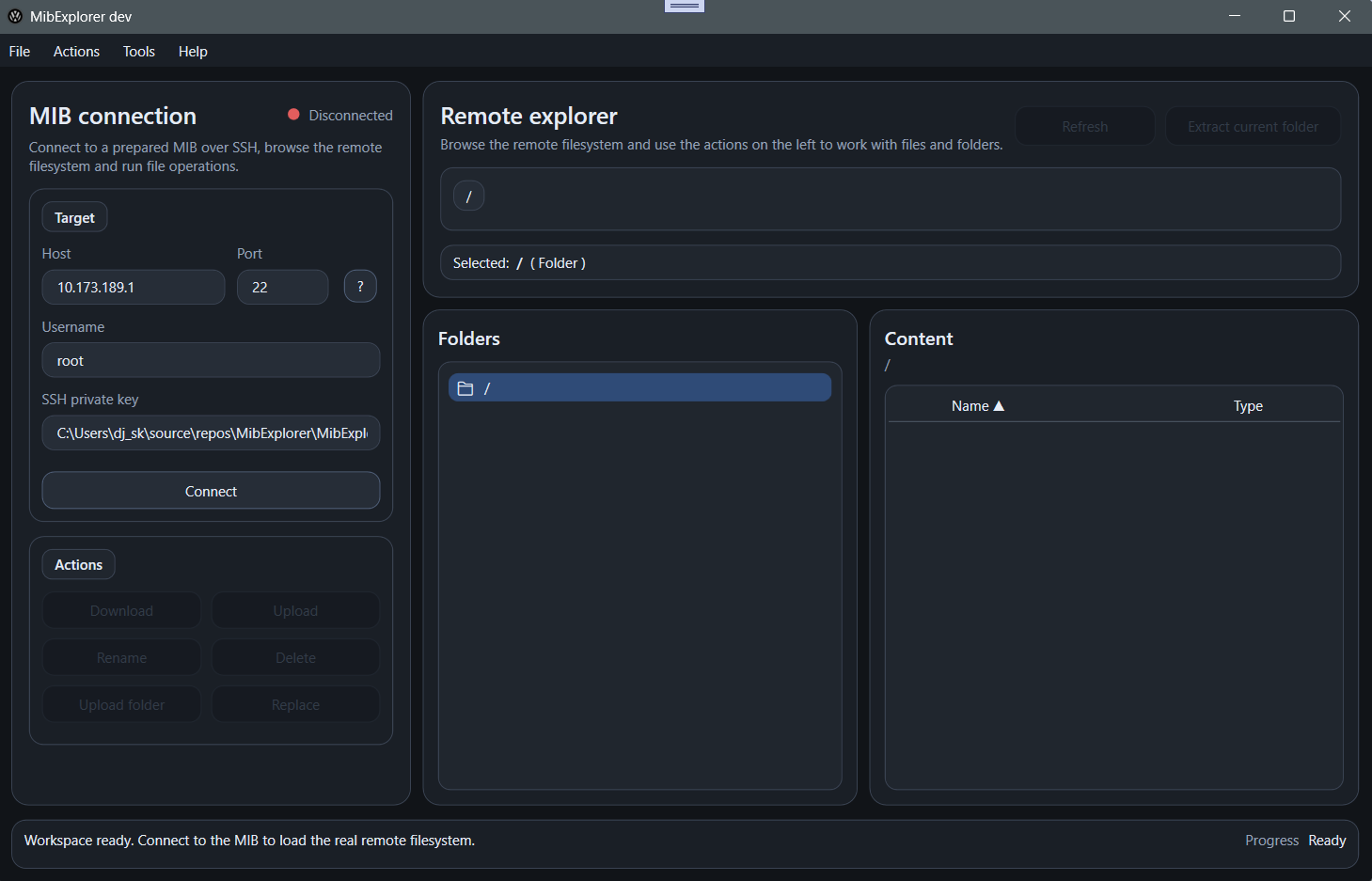Open the Help menu

(193, 52)
